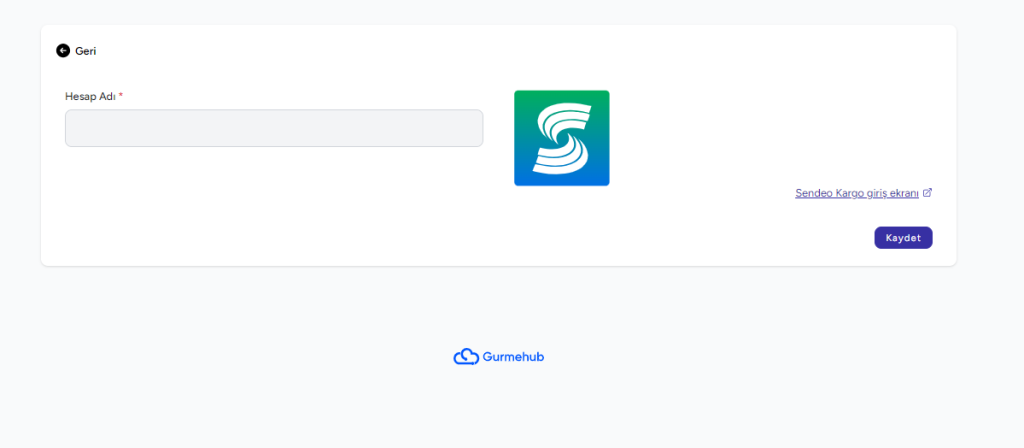The image size is (1024, 448).
Task: Follow underlined Sendeo Kargo hyperlink text
Action: 857,193
